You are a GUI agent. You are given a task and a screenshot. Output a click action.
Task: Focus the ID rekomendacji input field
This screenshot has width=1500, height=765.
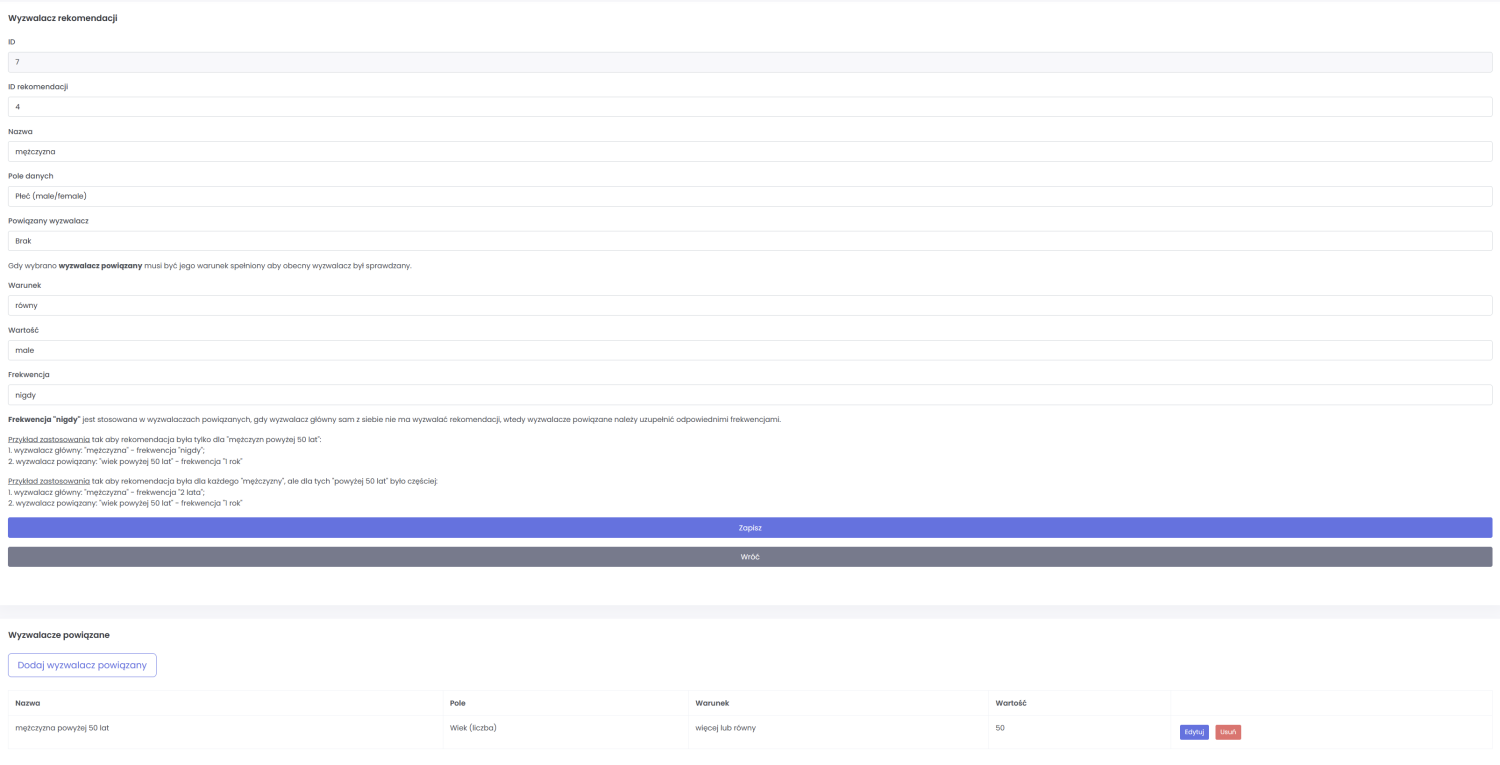click(749, 107)
